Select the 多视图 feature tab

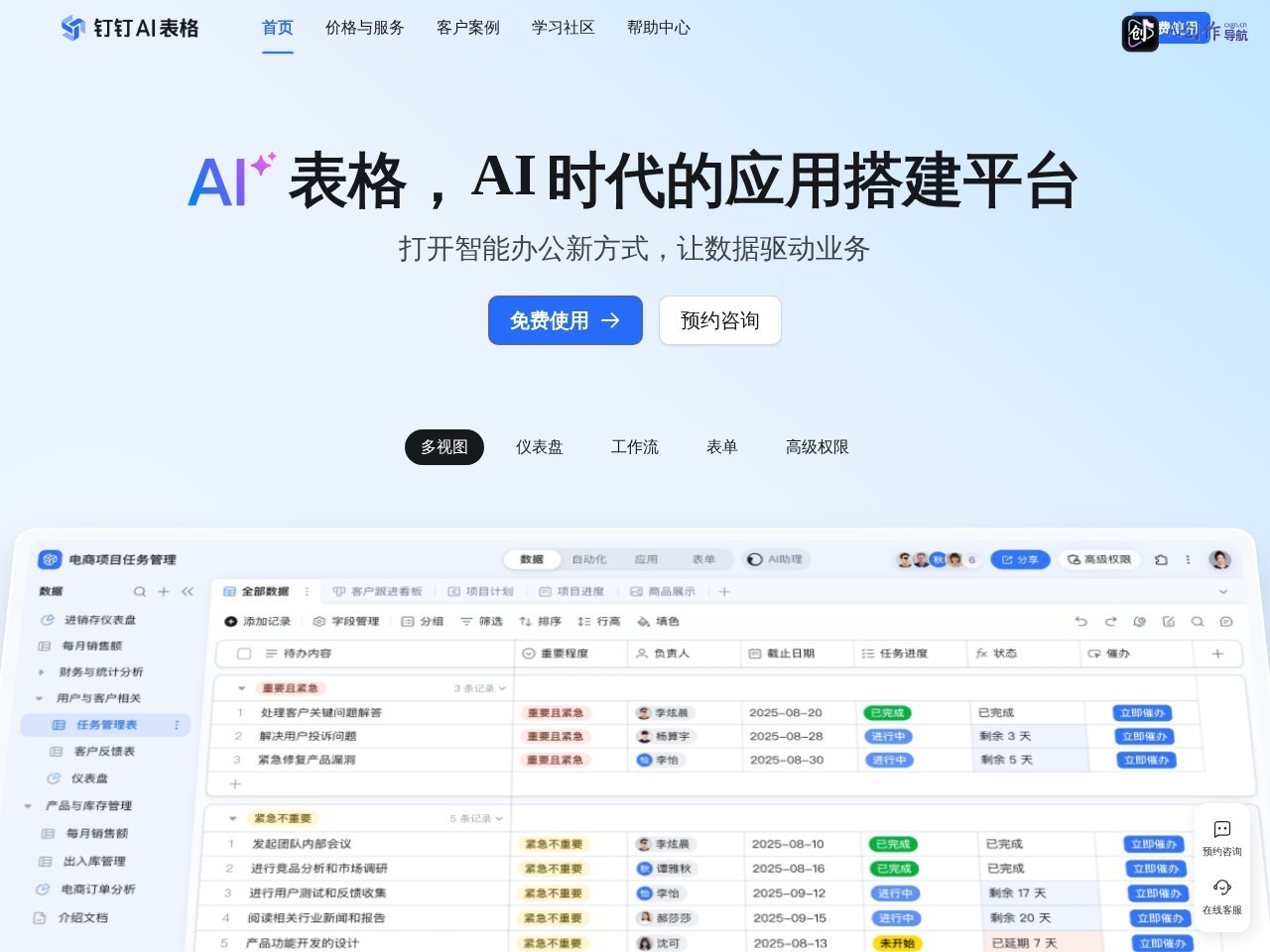point(444,447)
